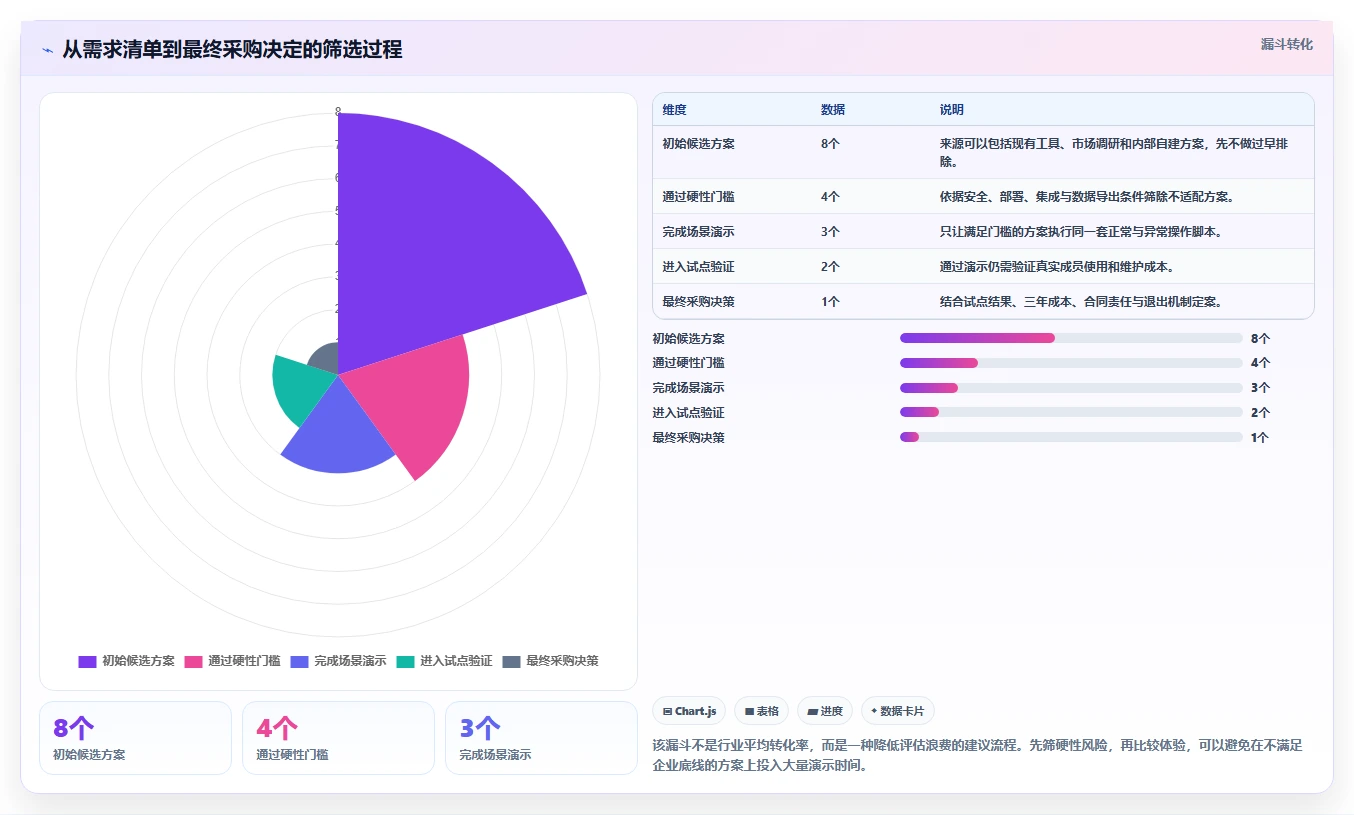Select the 初始候选方案 cell in the table
This screenshot has width=1354, height=815.
[698, 144]
